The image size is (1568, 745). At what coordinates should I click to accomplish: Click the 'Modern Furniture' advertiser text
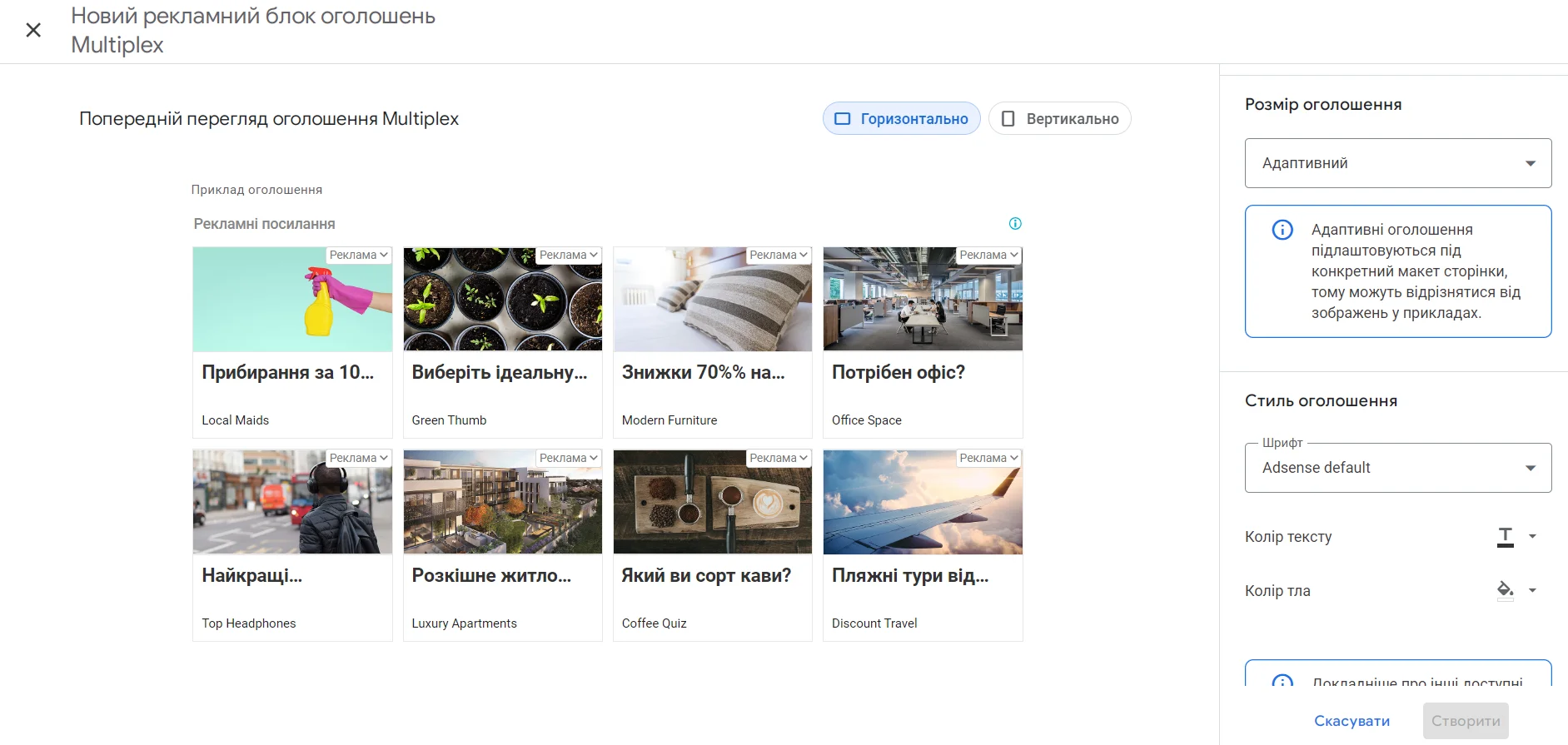tap(670, 420)
